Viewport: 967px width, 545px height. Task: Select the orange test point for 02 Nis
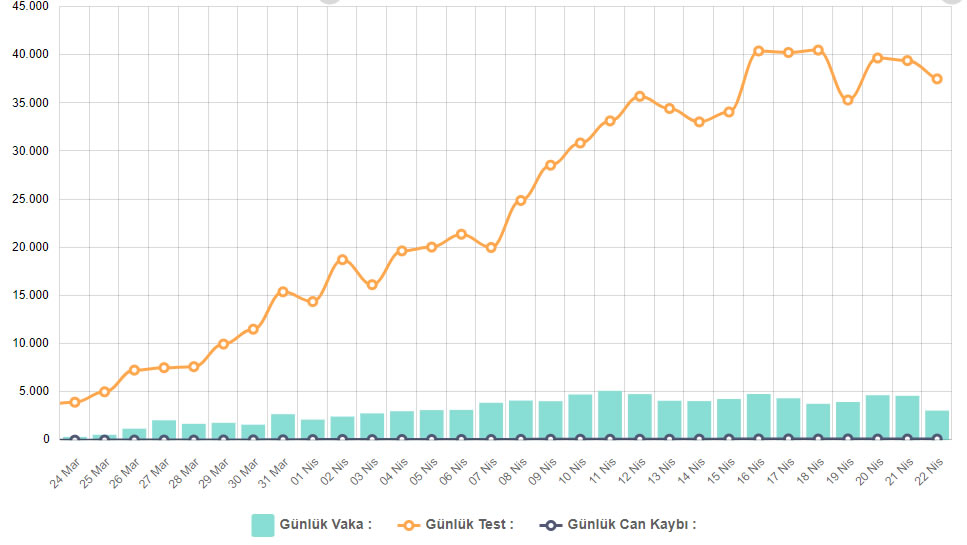342,259
